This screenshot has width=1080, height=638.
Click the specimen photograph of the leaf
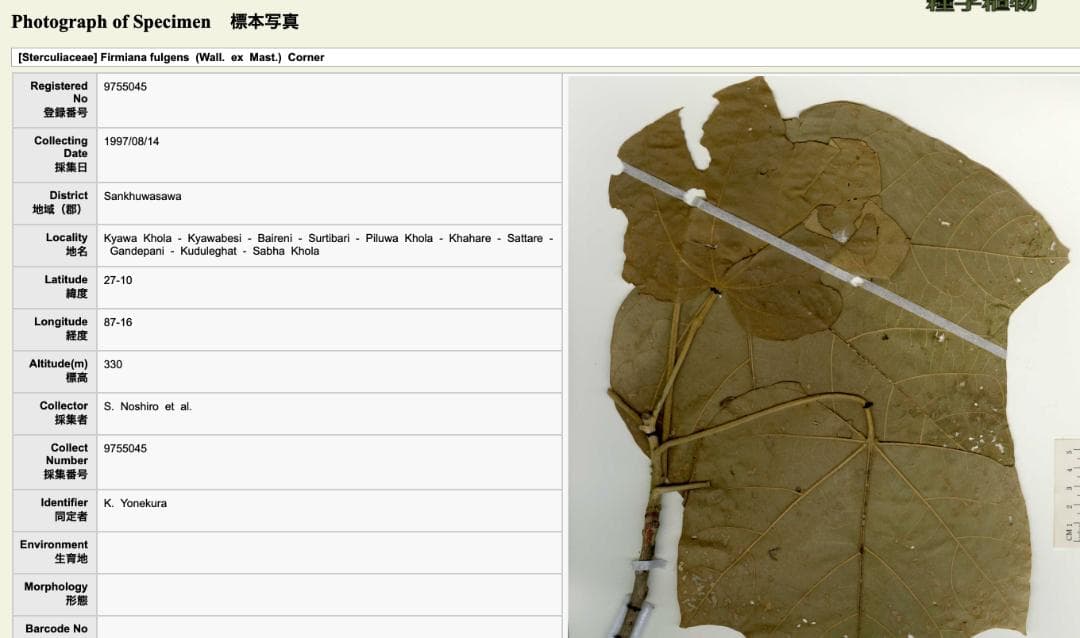820,360
